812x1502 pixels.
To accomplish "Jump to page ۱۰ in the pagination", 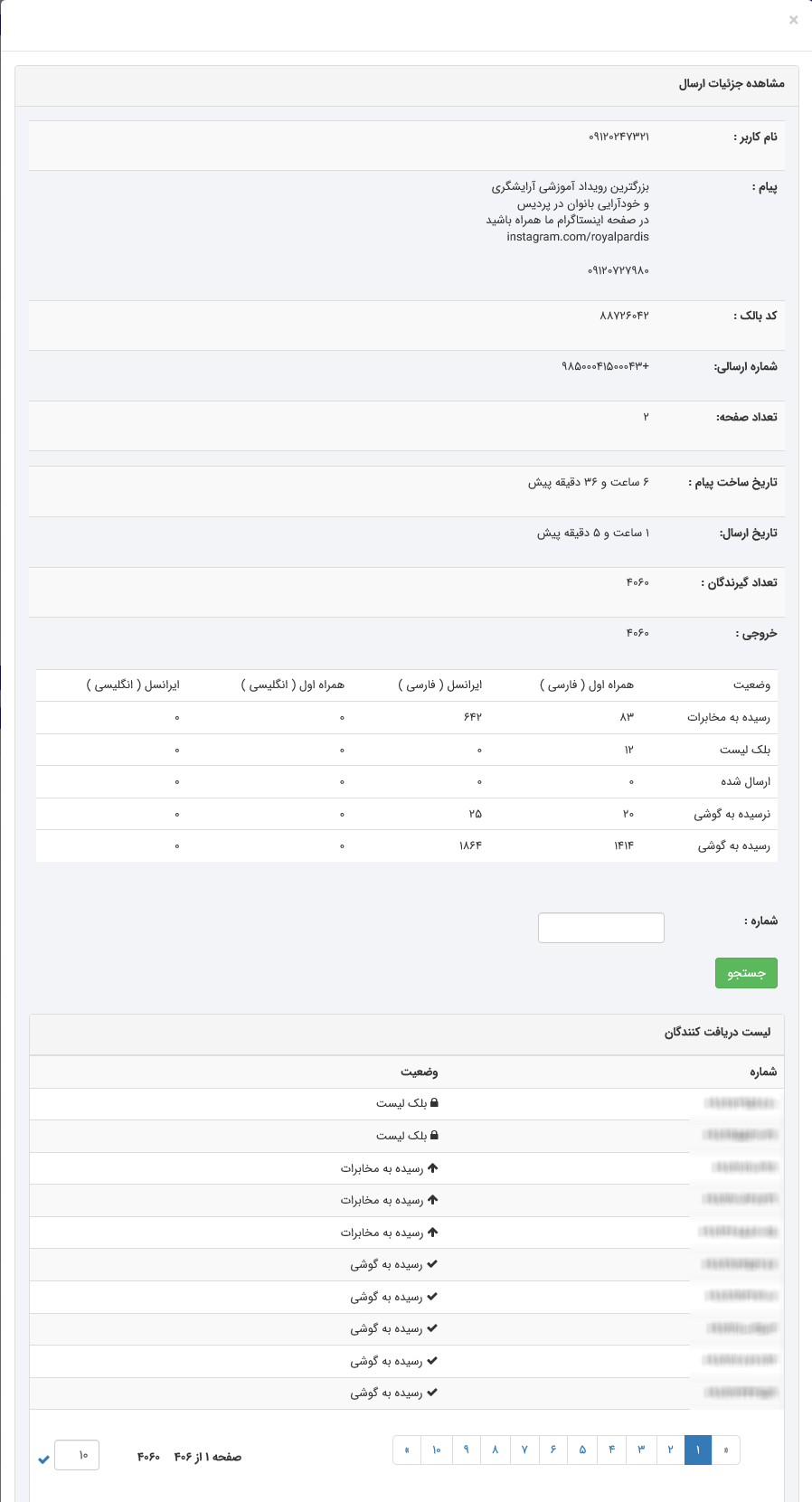I will point(436,1450).
